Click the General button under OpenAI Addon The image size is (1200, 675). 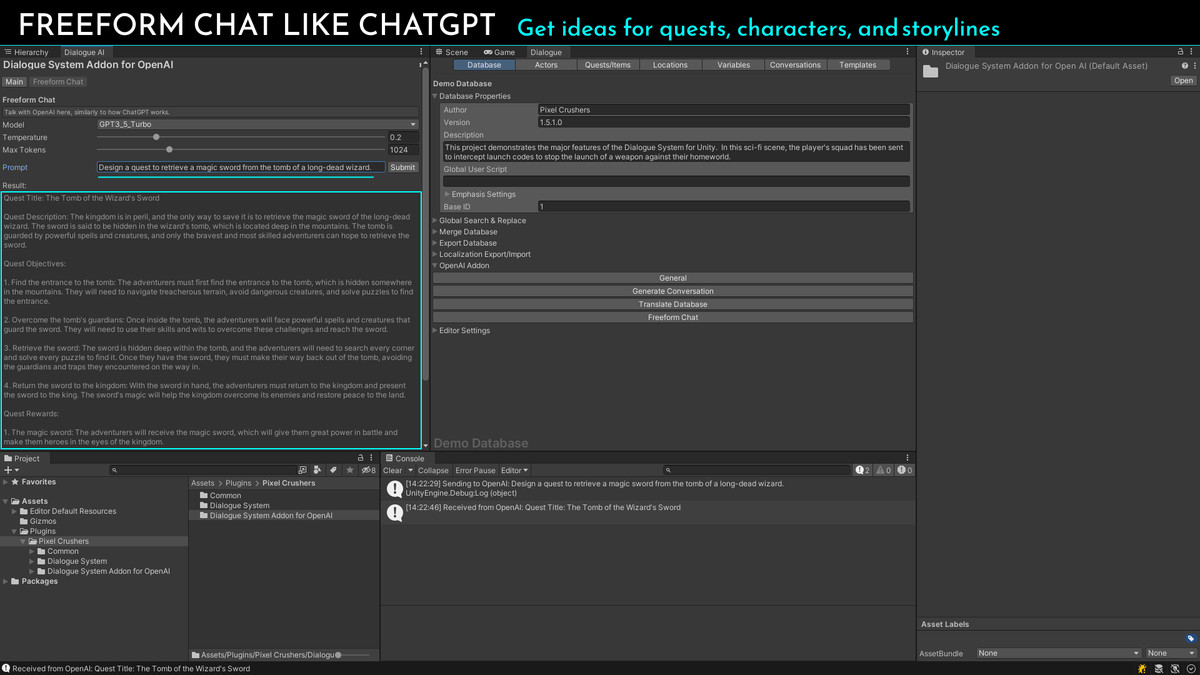pos(673,278)
